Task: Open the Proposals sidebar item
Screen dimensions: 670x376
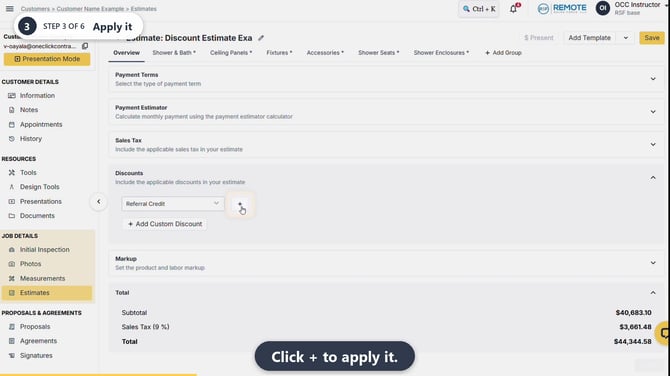Action: coord(35,327)
